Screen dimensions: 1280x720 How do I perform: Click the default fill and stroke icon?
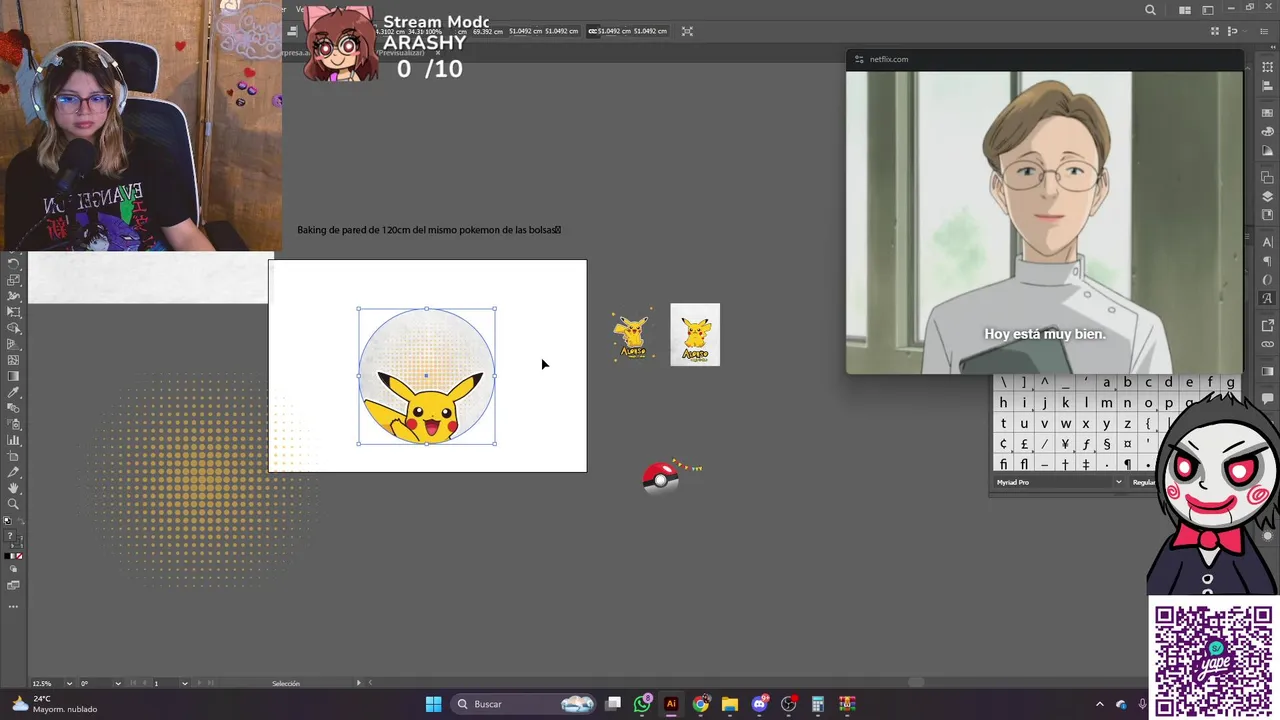pyautogui.click(x=7, y=520)
